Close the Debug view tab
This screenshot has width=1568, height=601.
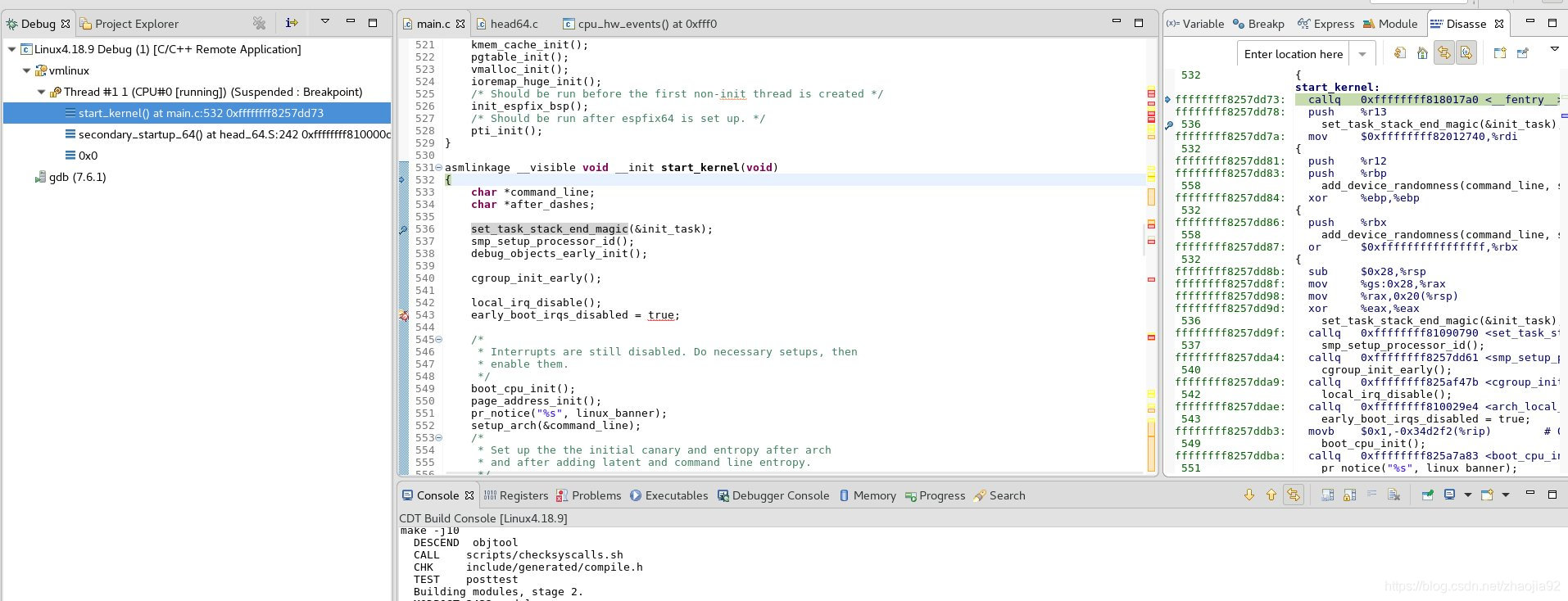tap(66, 24)
